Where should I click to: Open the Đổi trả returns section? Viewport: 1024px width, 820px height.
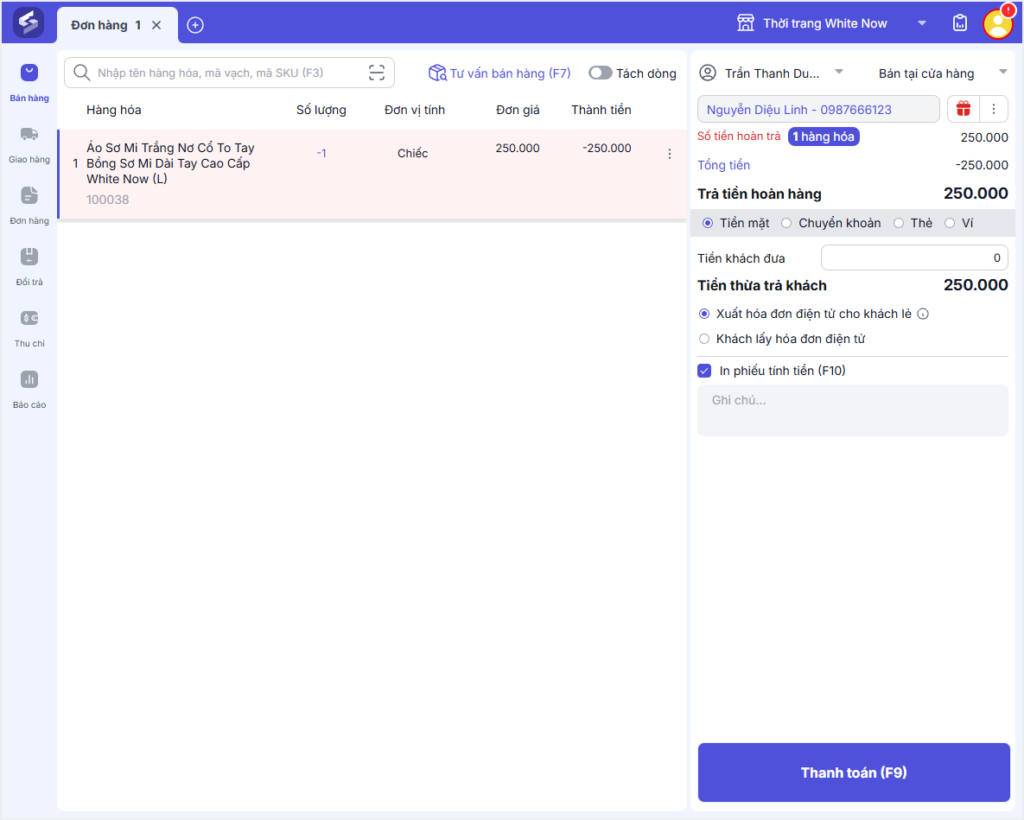29,267
